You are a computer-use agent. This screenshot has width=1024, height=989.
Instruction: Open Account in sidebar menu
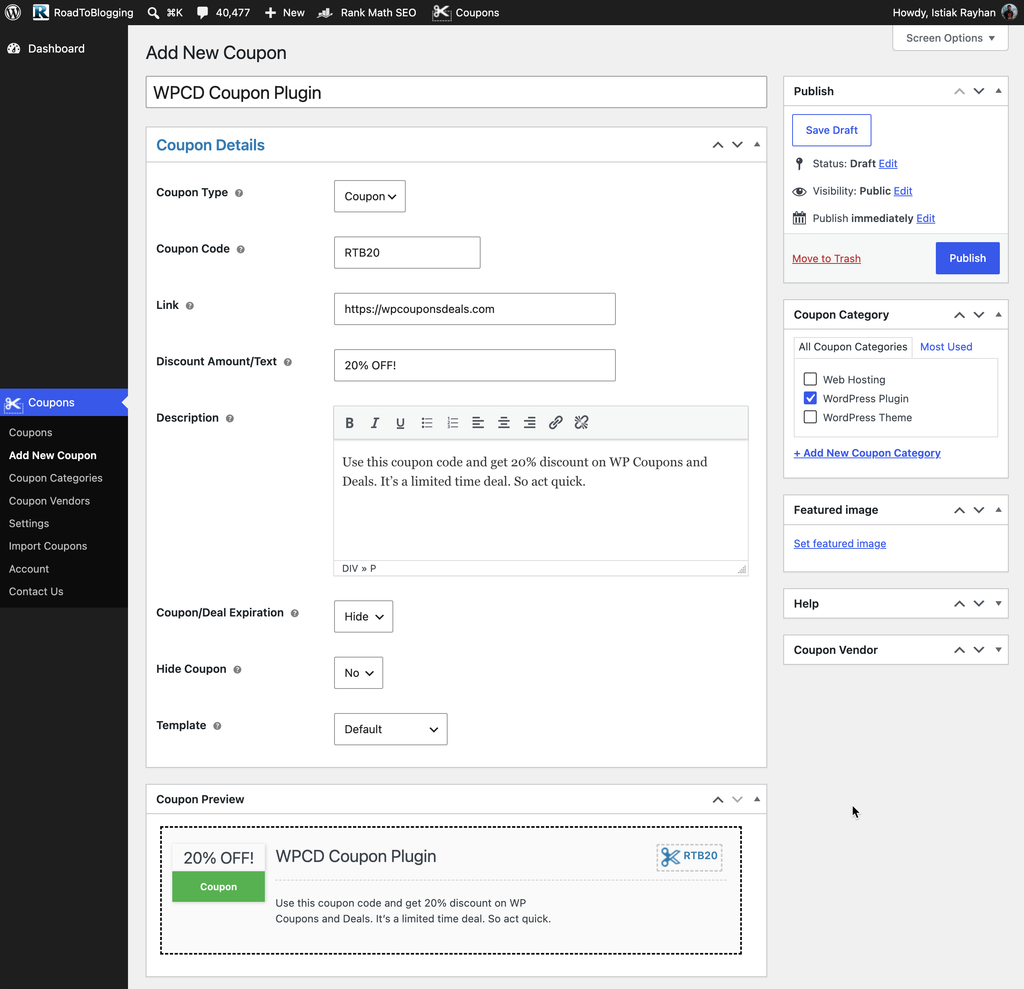[29, 569]
